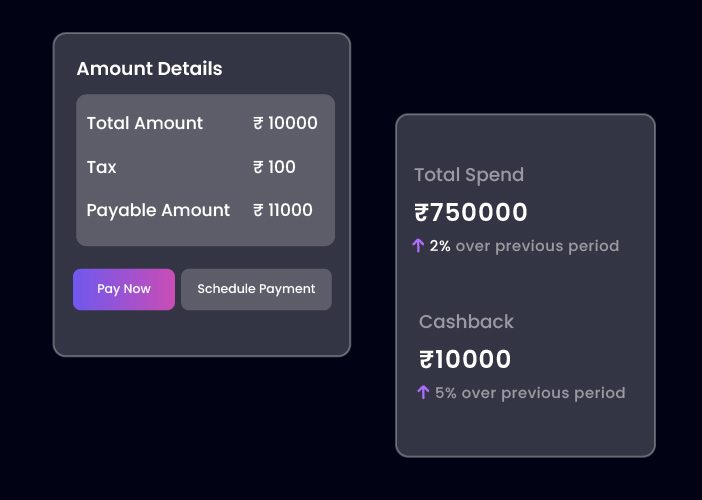Click the Payable Amount label
Screen dimensions: 702x500
(158, 210)
